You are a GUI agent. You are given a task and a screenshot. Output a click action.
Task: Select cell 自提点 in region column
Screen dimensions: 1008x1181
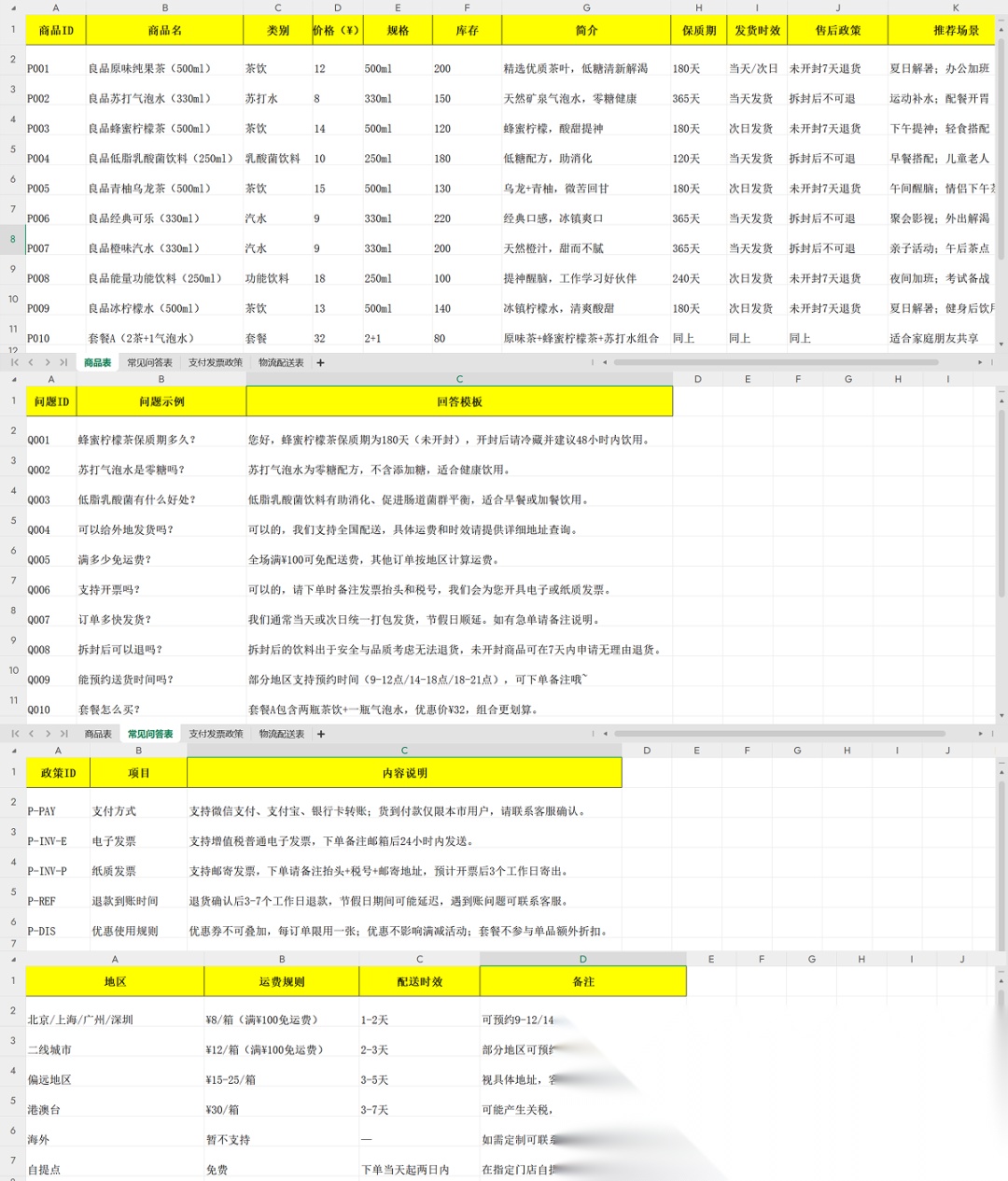point(115,1162)
